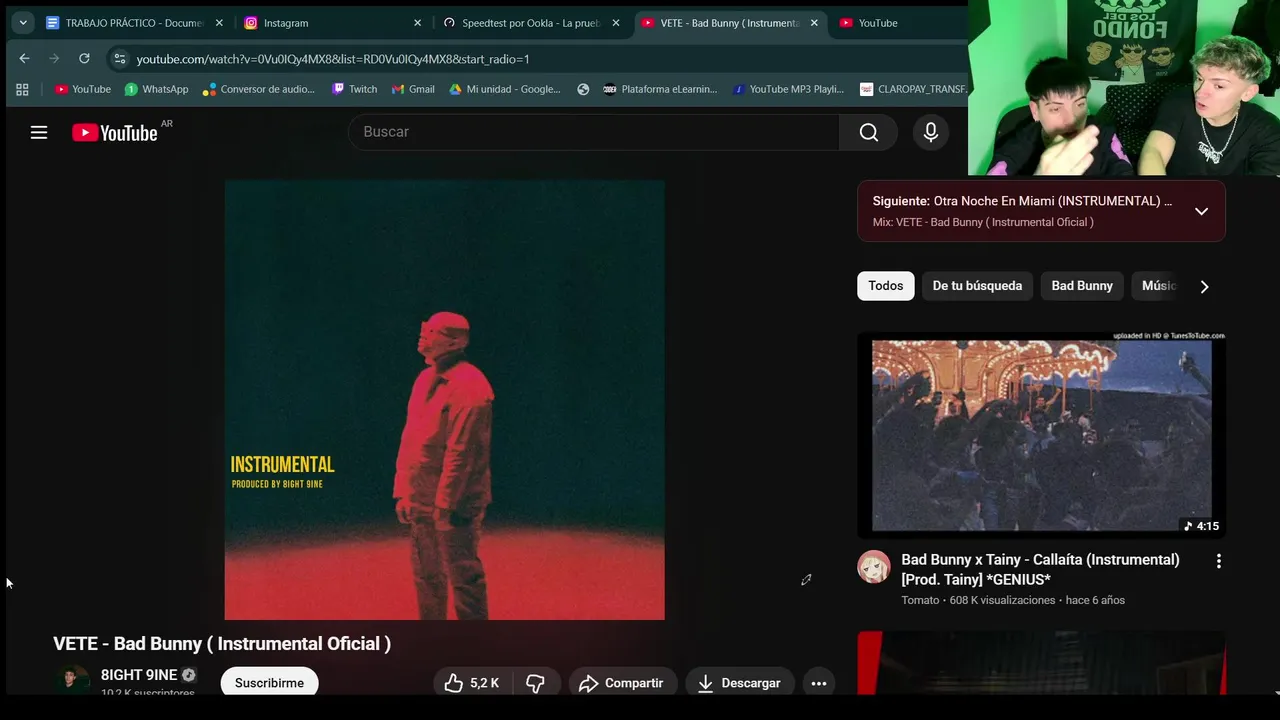1280x720 pixels.
Task: Open the 8IGHT 9INE channel name
Action: click(x=139, y=675)
